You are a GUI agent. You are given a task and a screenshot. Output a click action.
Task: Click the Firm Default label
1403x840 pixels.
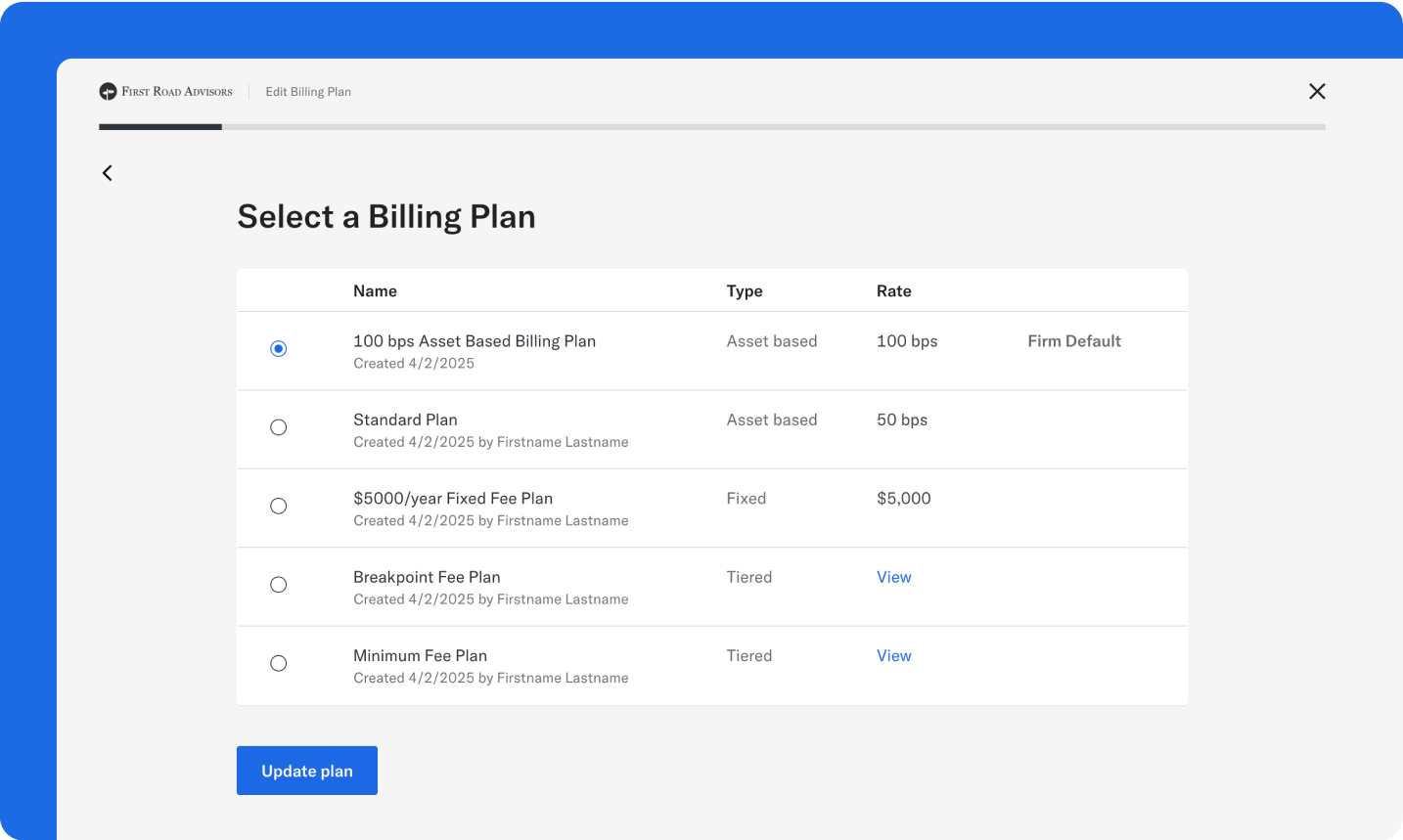pos(1073,340)
